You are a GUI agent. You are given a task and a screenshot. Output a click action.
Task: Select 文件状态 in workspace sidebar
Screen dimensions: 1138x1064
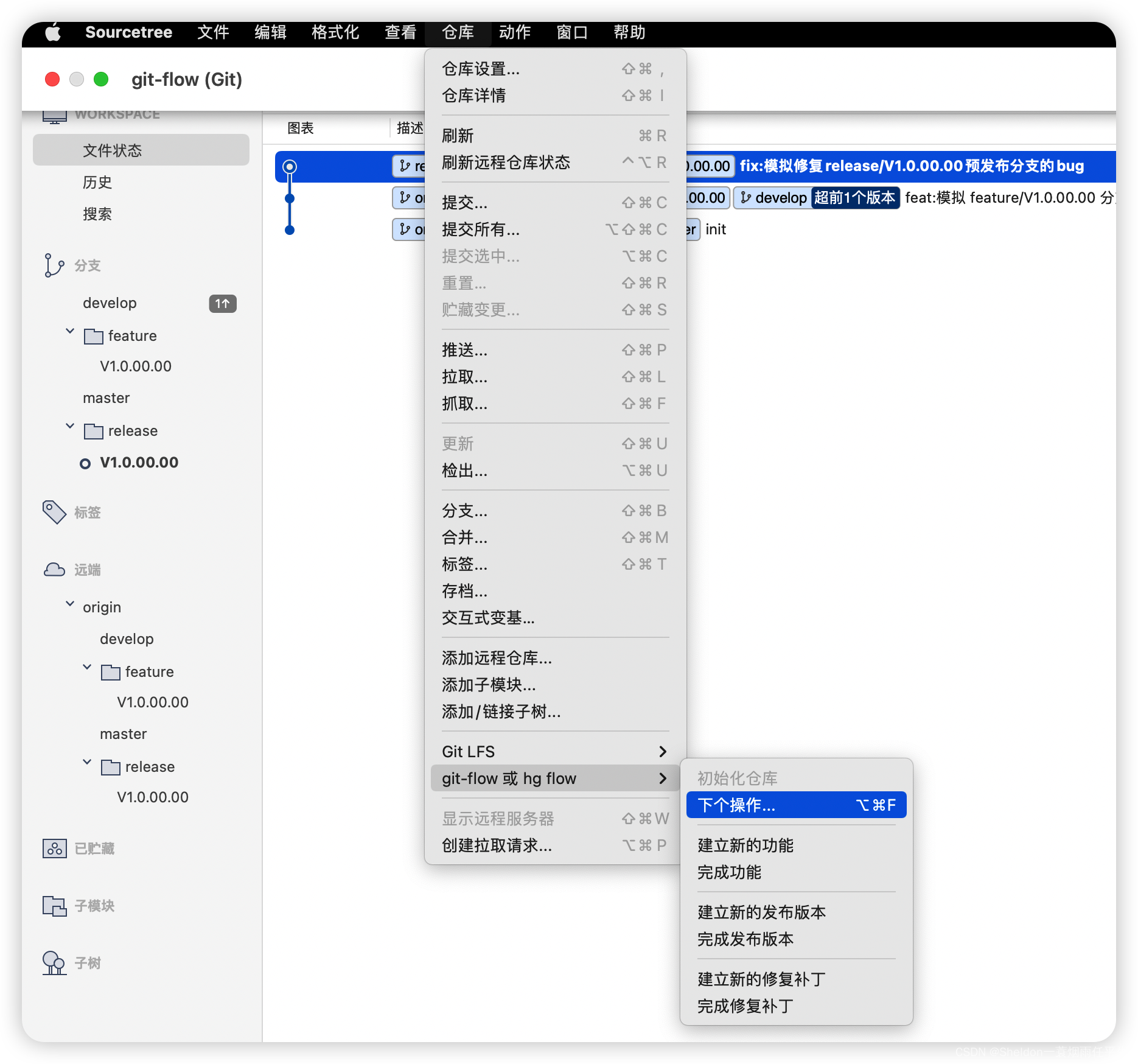click(141, 150)
